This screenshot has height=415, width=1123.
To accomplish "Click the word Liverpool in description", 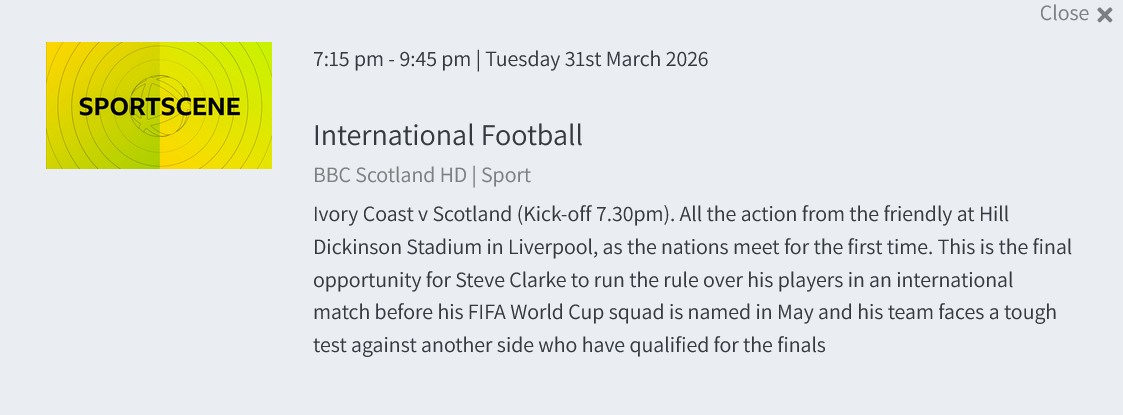I will [x=551, y=248].
